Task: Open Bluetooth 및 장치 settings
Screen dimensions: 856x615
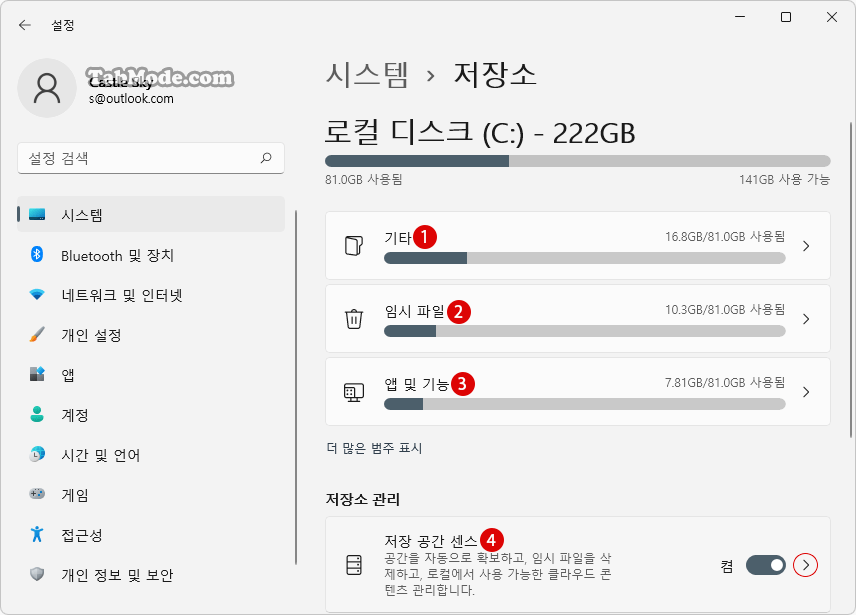Action: [x=151, y=255]
